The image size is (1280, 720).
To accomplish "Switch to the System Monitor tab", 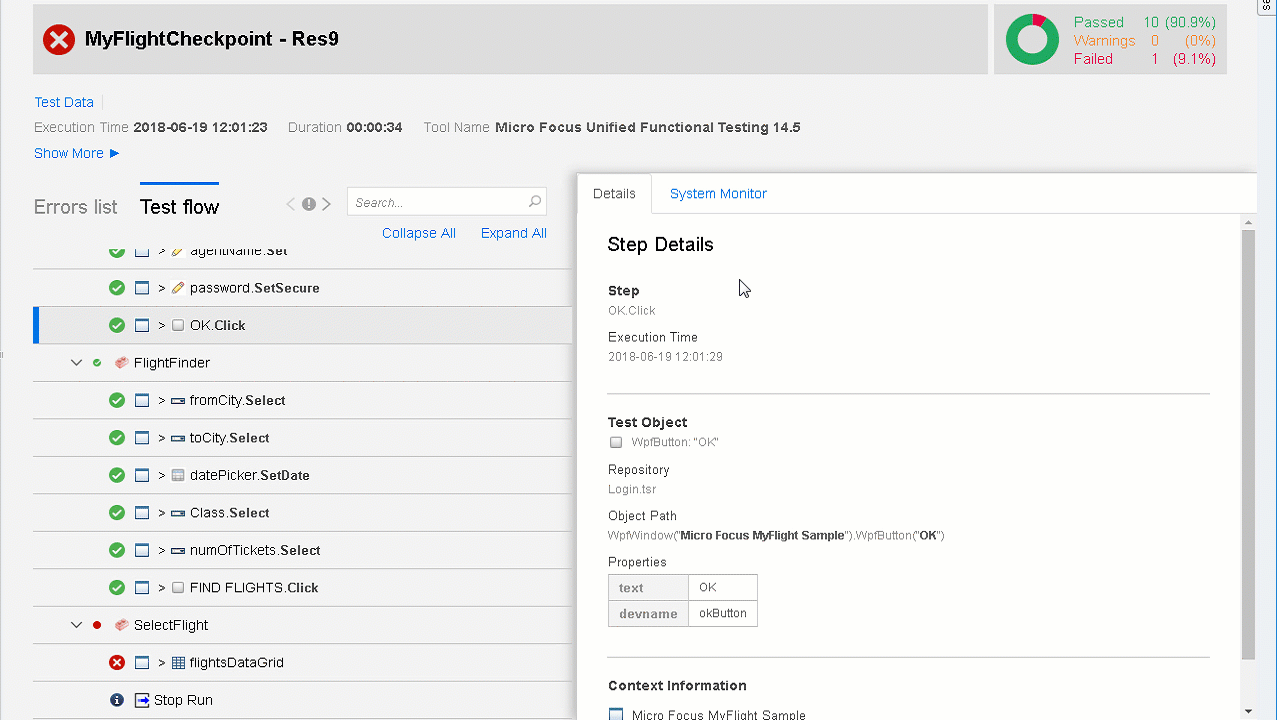I will click(718, 194).
